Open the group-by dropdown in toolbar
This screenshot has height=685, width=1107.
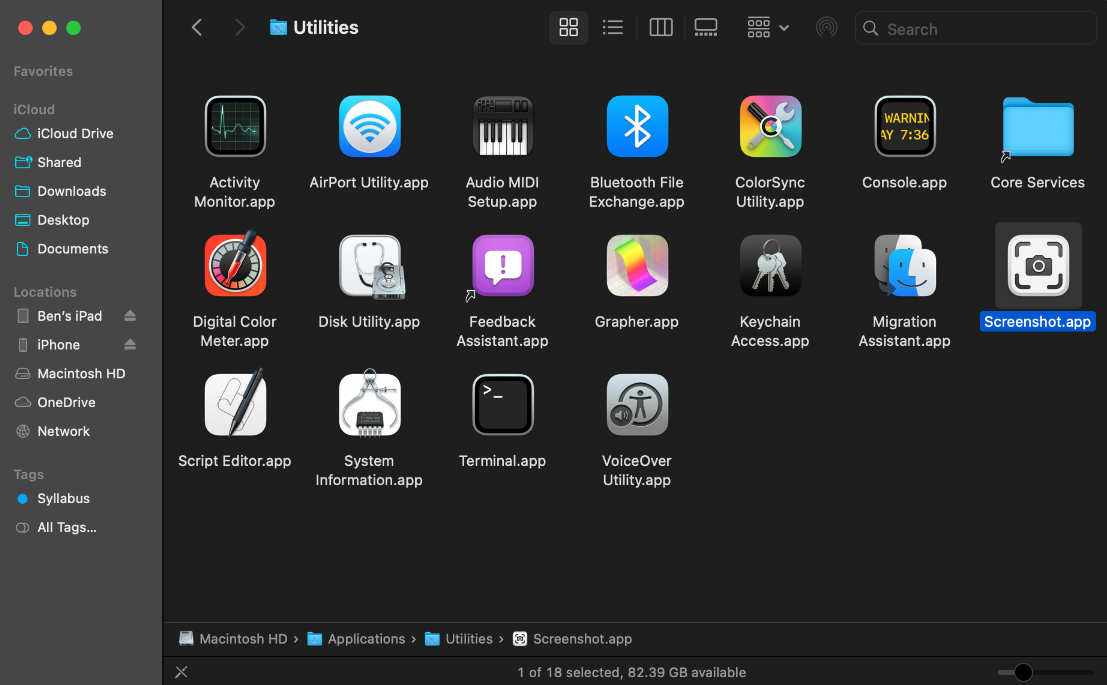768,28
